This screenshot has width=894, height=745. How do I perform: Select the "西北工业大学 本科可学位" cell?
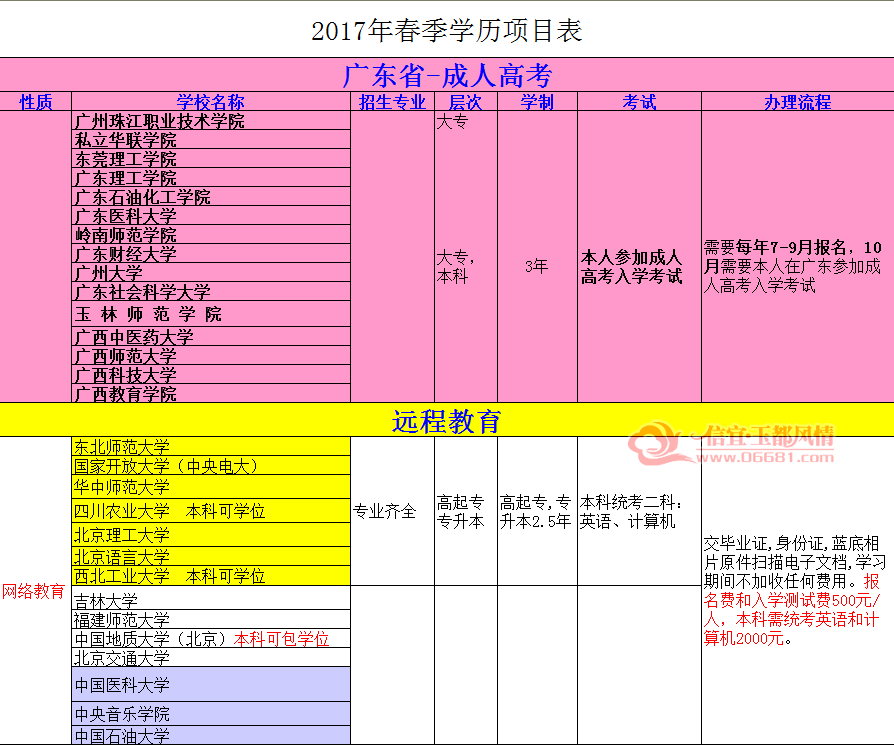click(211, 576)
